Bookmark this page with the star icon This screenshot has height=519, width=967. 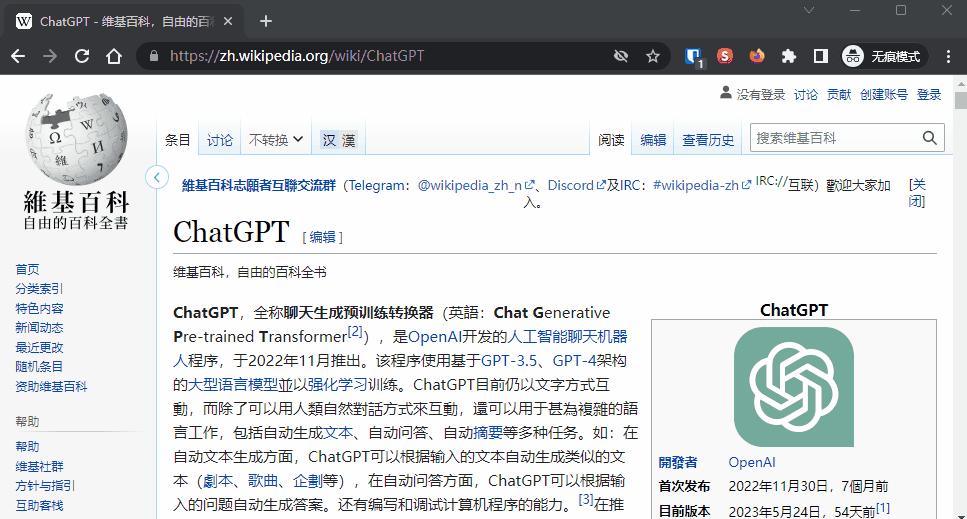(653, 56)
